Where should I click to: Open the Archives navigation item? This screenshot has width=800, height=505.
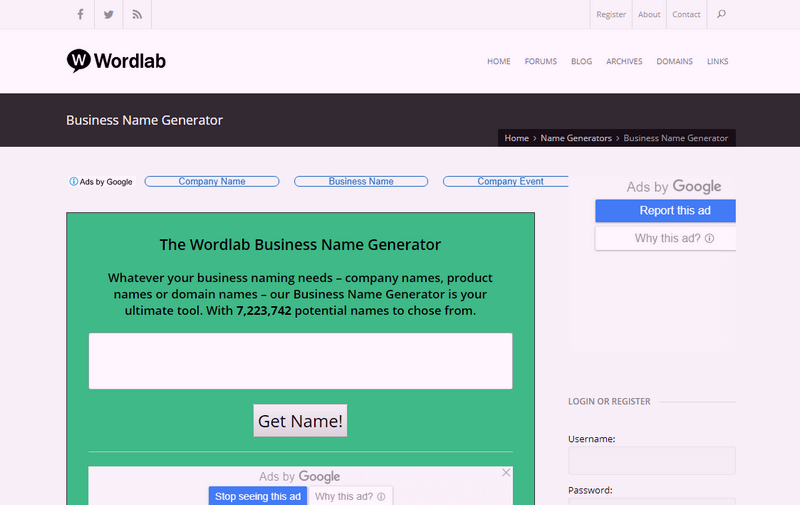pyautogui.click(x=624, y=62)
